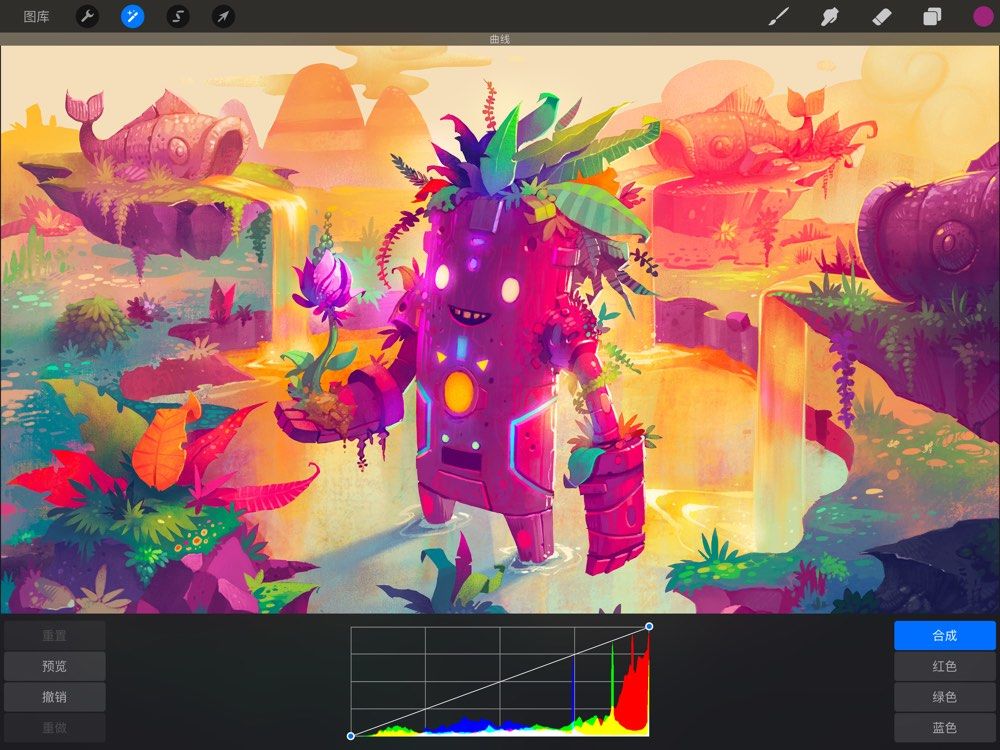Select the Eraser tool
1000x750 pixels.
881,17
